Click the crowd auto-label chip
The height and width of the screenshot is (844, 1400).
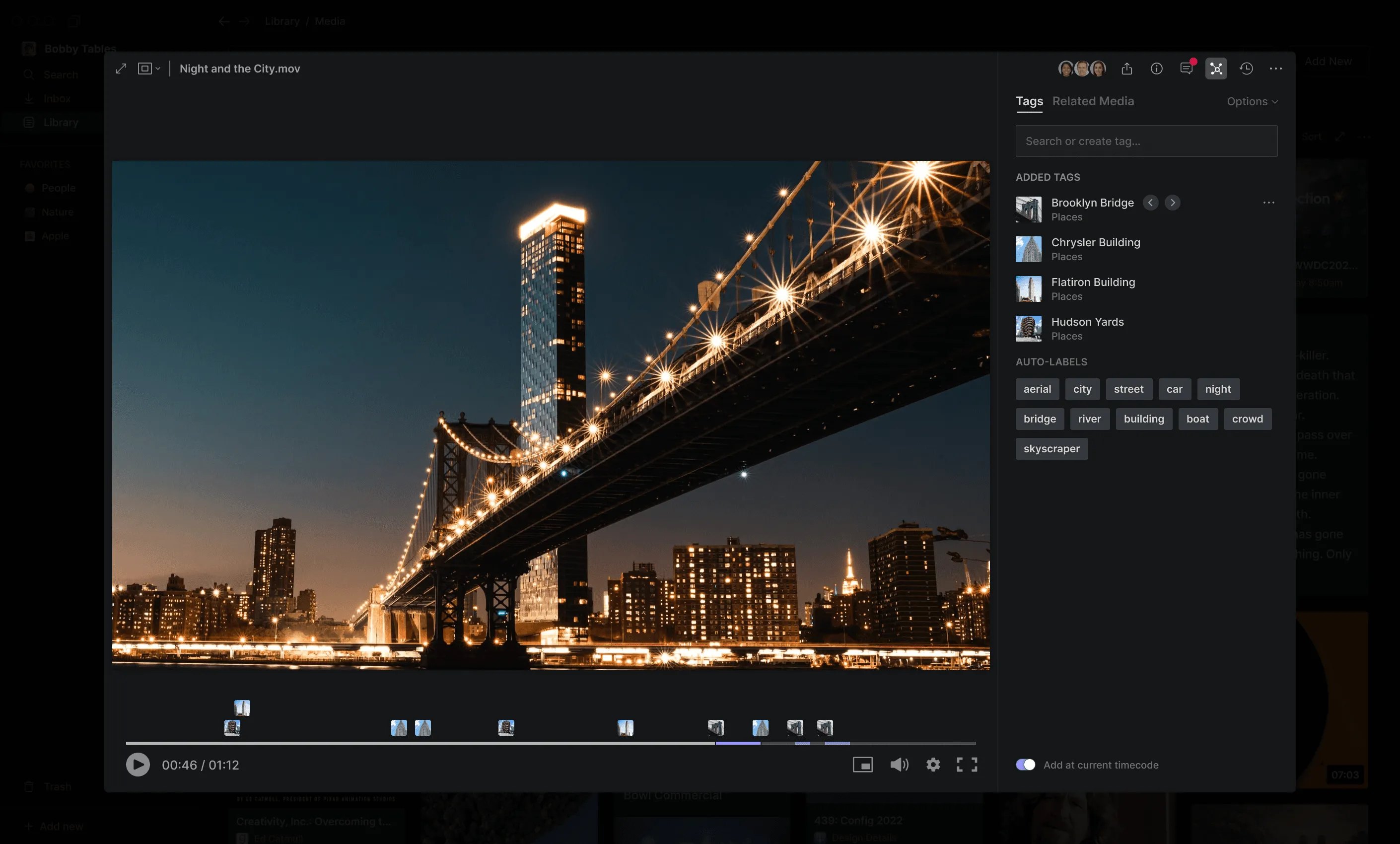coord(1247,419)
